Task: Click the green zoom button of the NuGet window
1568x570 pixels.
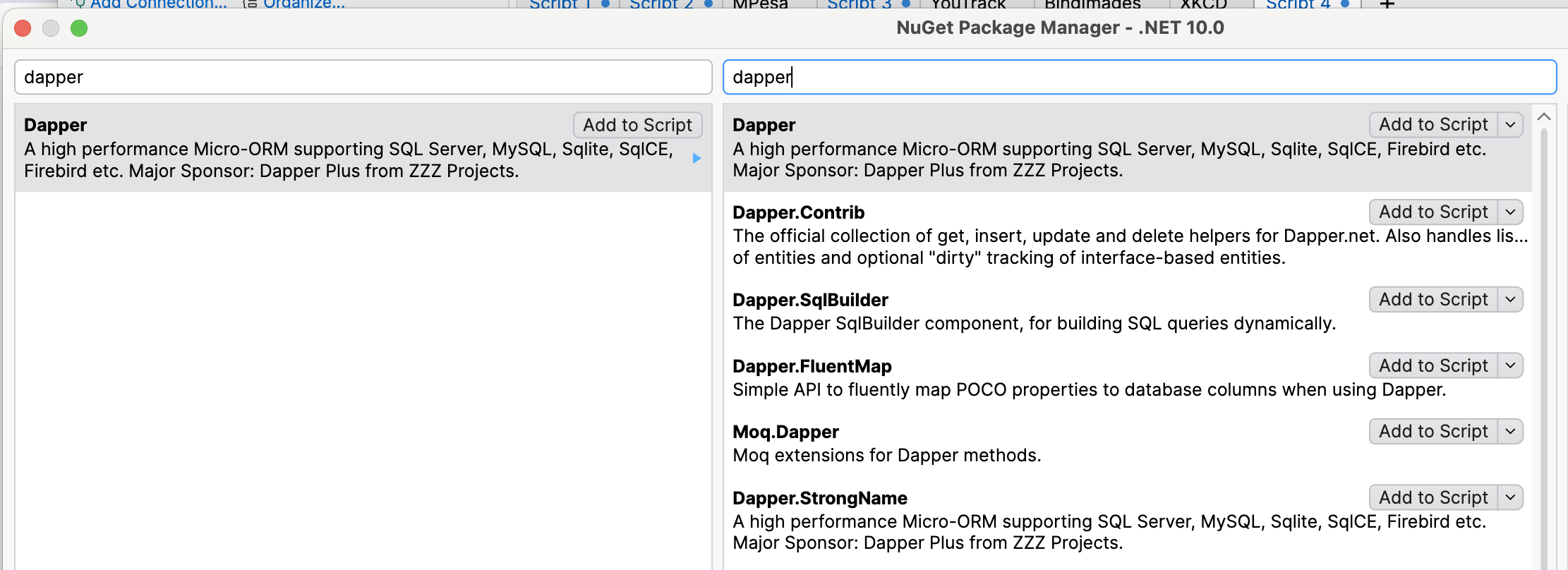Action: point(79,28)
